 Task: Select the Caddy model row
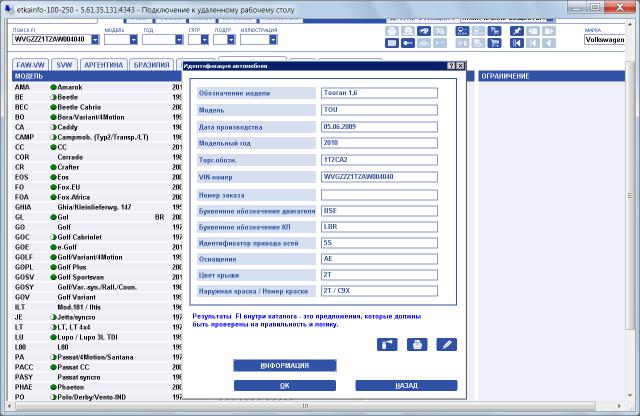tap(97, 127)
